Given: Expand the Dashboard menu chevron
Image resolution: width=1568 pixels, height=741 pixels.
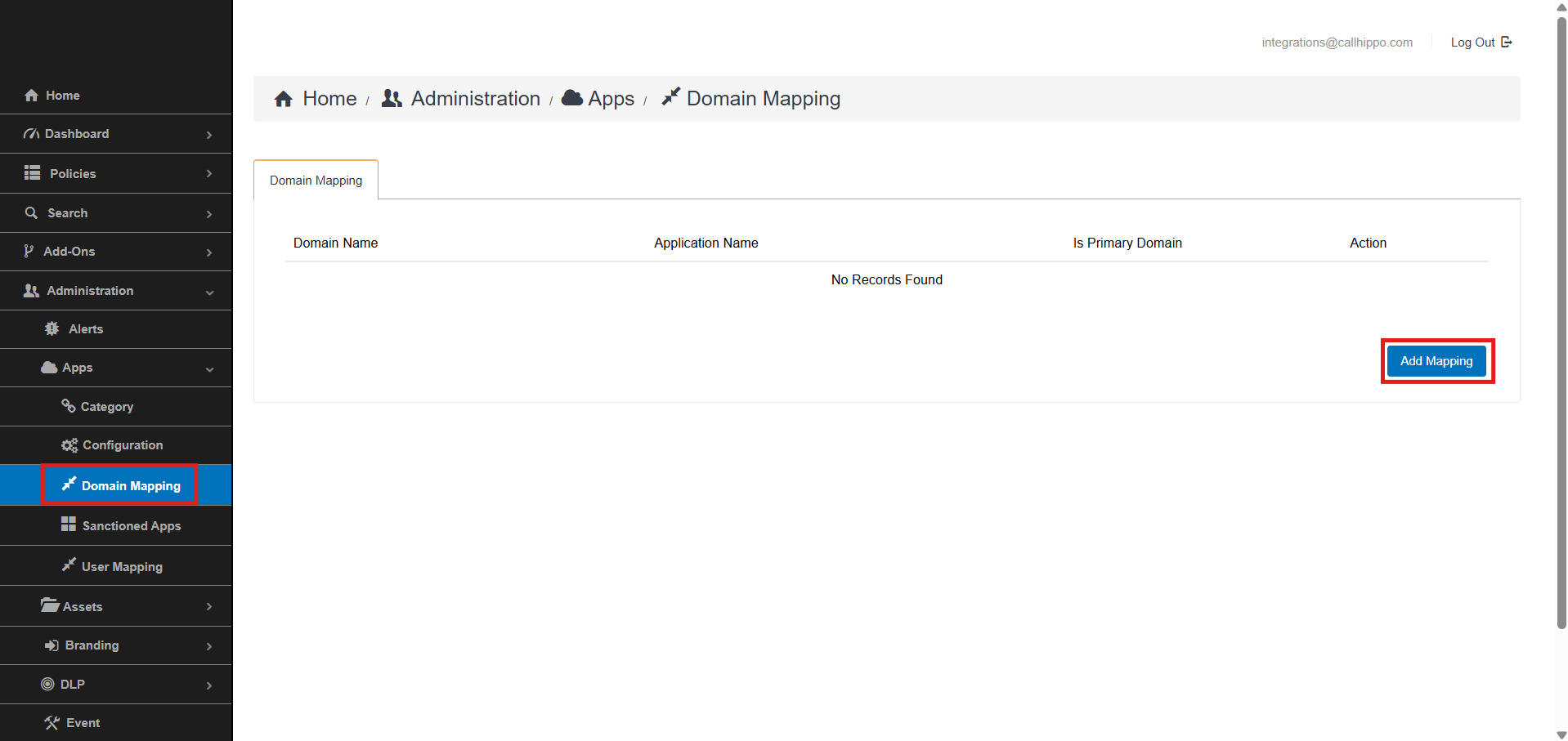Looking at the screenshot, I should [209, 135].
